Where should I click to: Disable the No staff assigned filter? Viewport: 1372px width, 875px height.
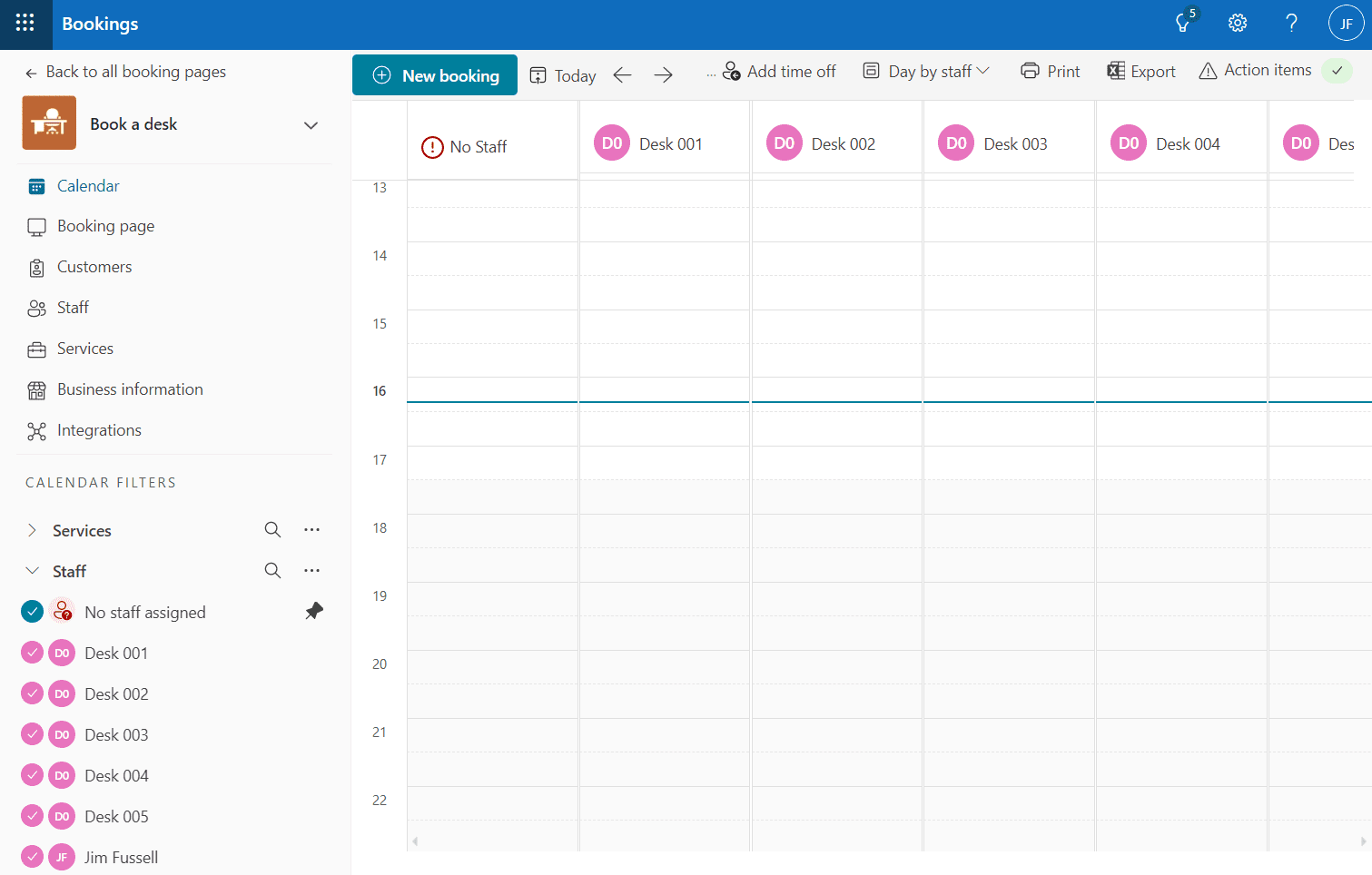pyautogui.click(x=31, y=611)
